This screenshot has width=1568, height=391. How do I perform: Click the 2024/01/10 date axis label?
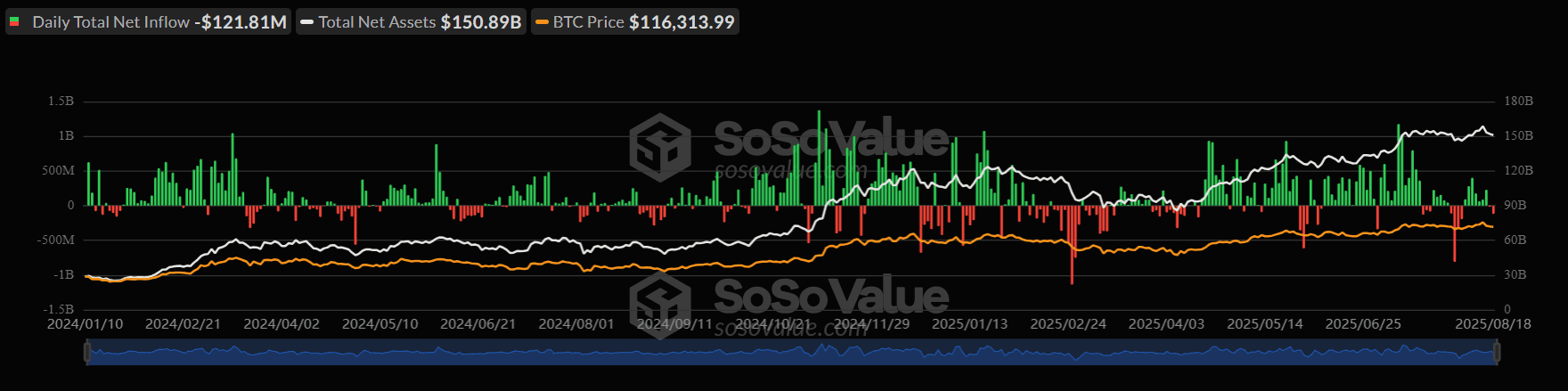click(85, 324)
